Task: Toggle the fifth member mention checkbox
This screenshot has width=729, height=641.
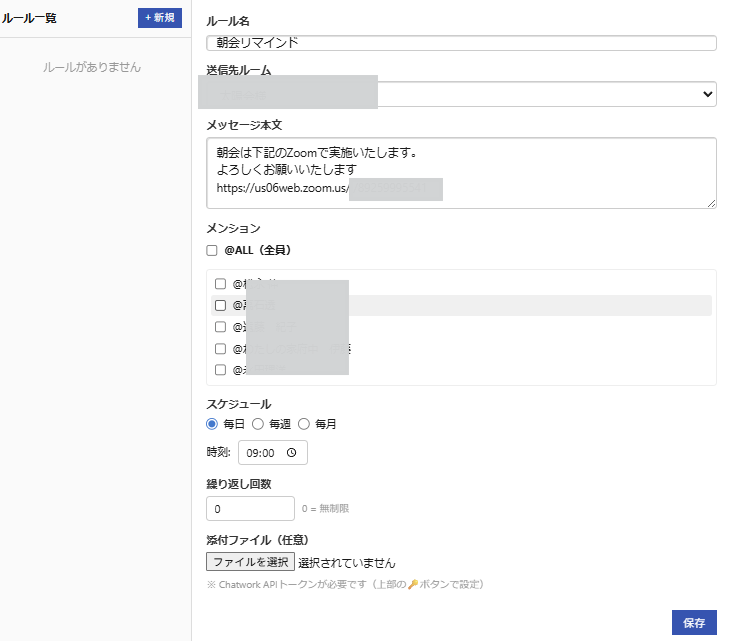Action: point(220,370)
